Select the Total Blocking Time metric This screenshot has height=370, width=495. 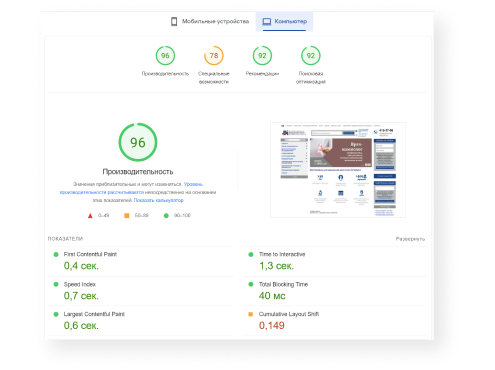335,291
